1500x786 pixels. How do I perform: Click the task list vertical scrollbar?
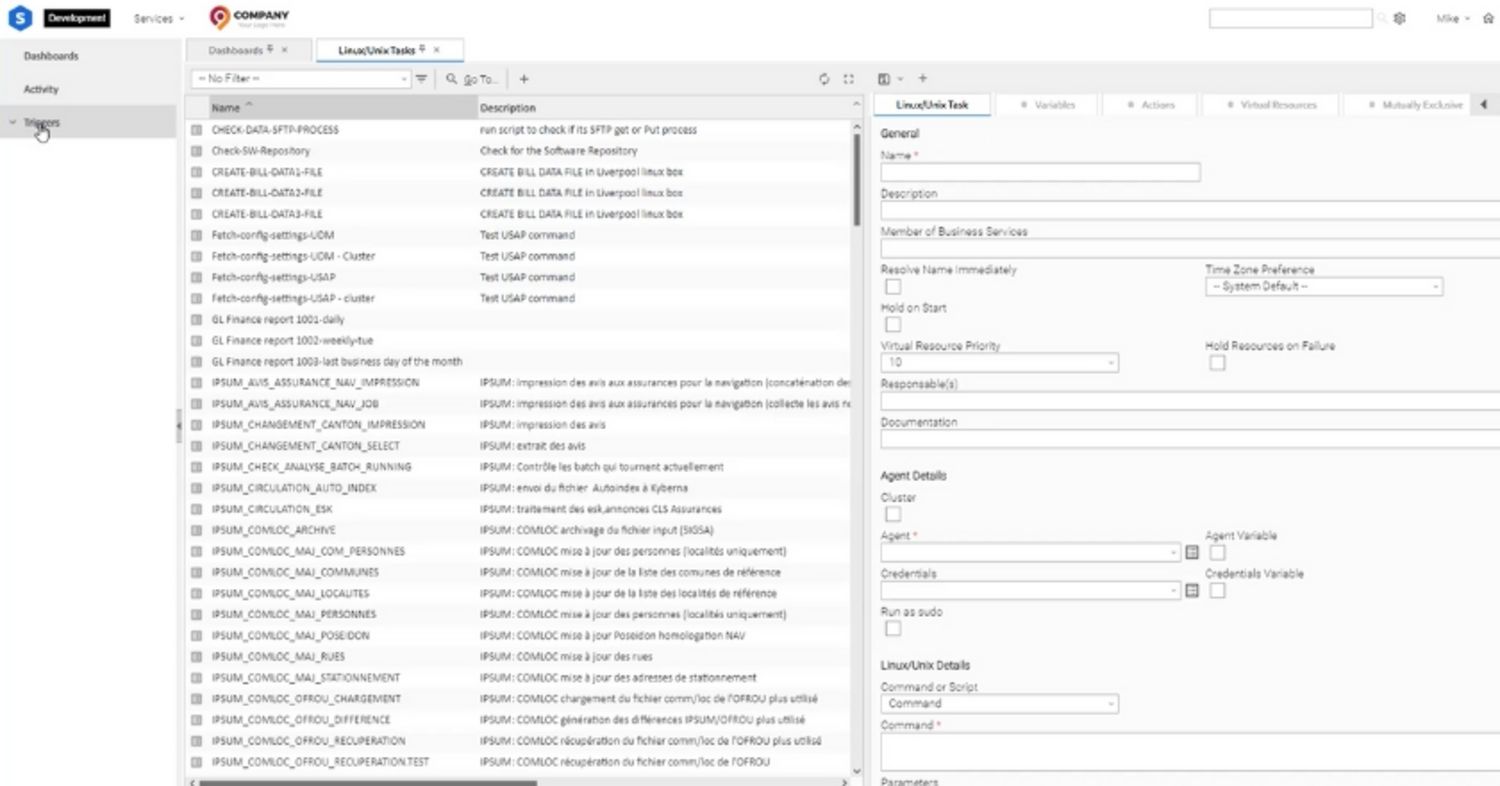point(856,180)
